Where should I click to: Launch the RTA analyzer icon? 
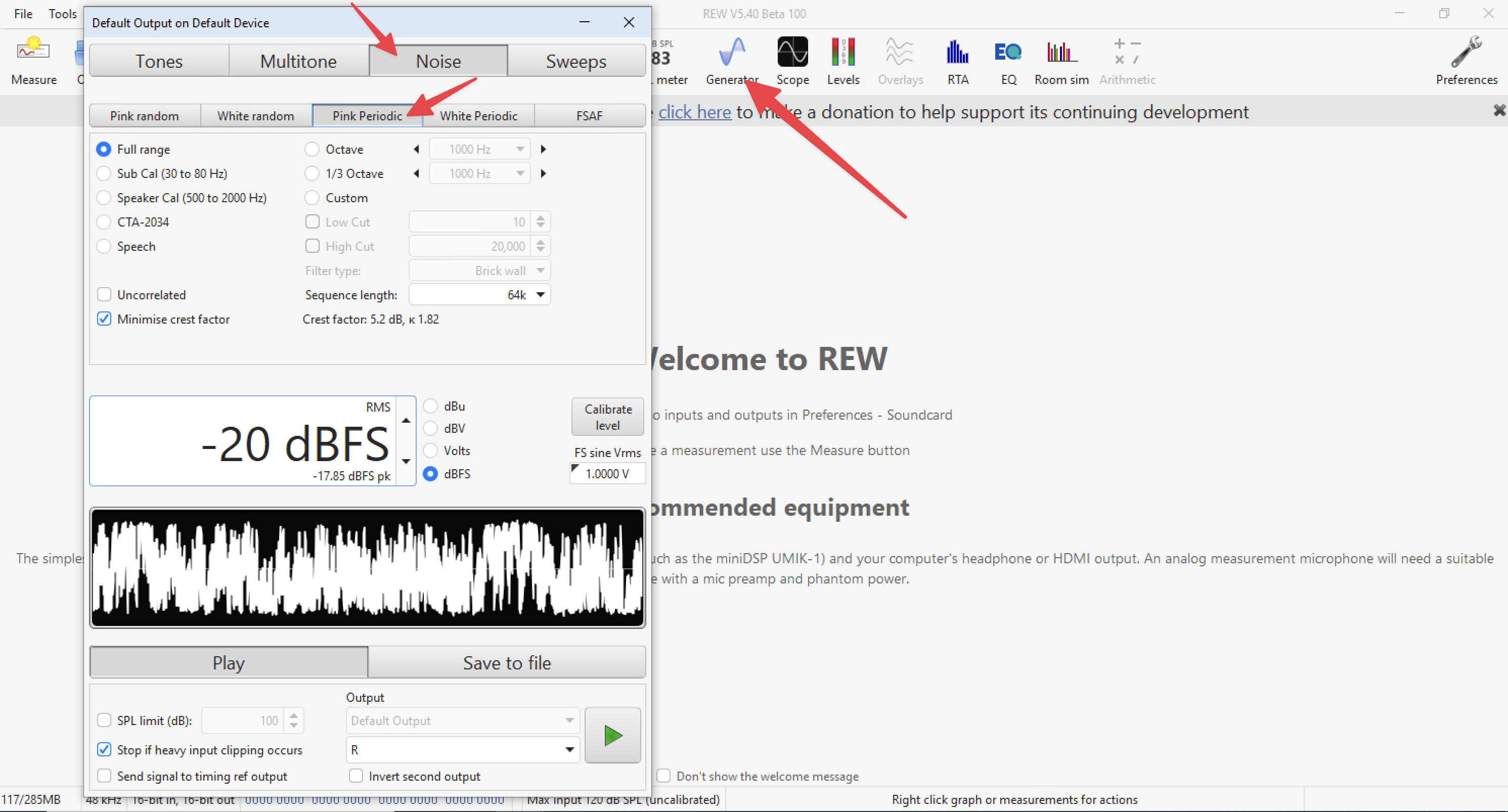pos(957,53)
